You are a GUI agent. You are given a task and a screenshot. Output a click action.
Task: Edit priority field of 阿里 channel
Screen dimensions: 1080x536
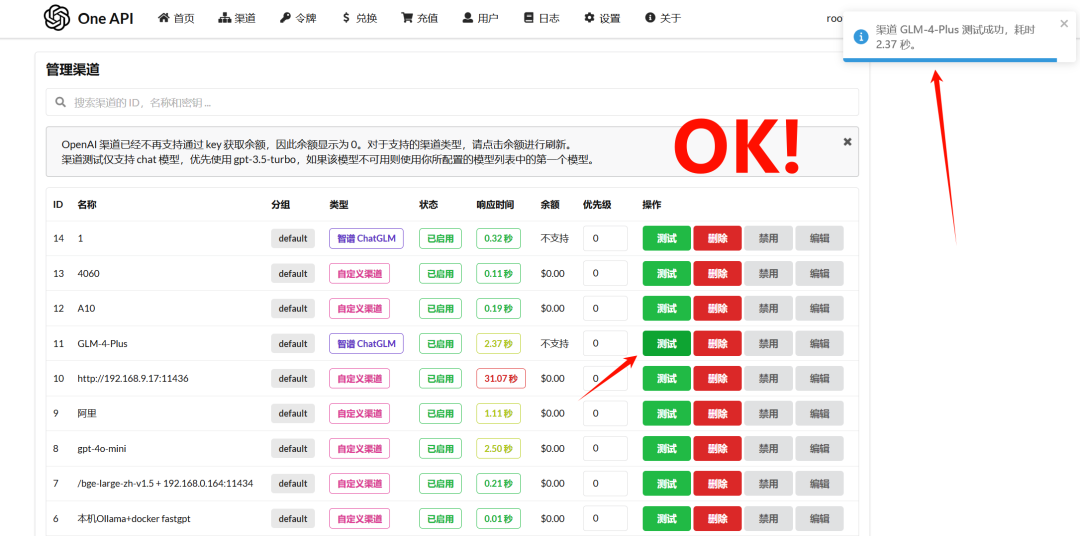click(605, 413)
